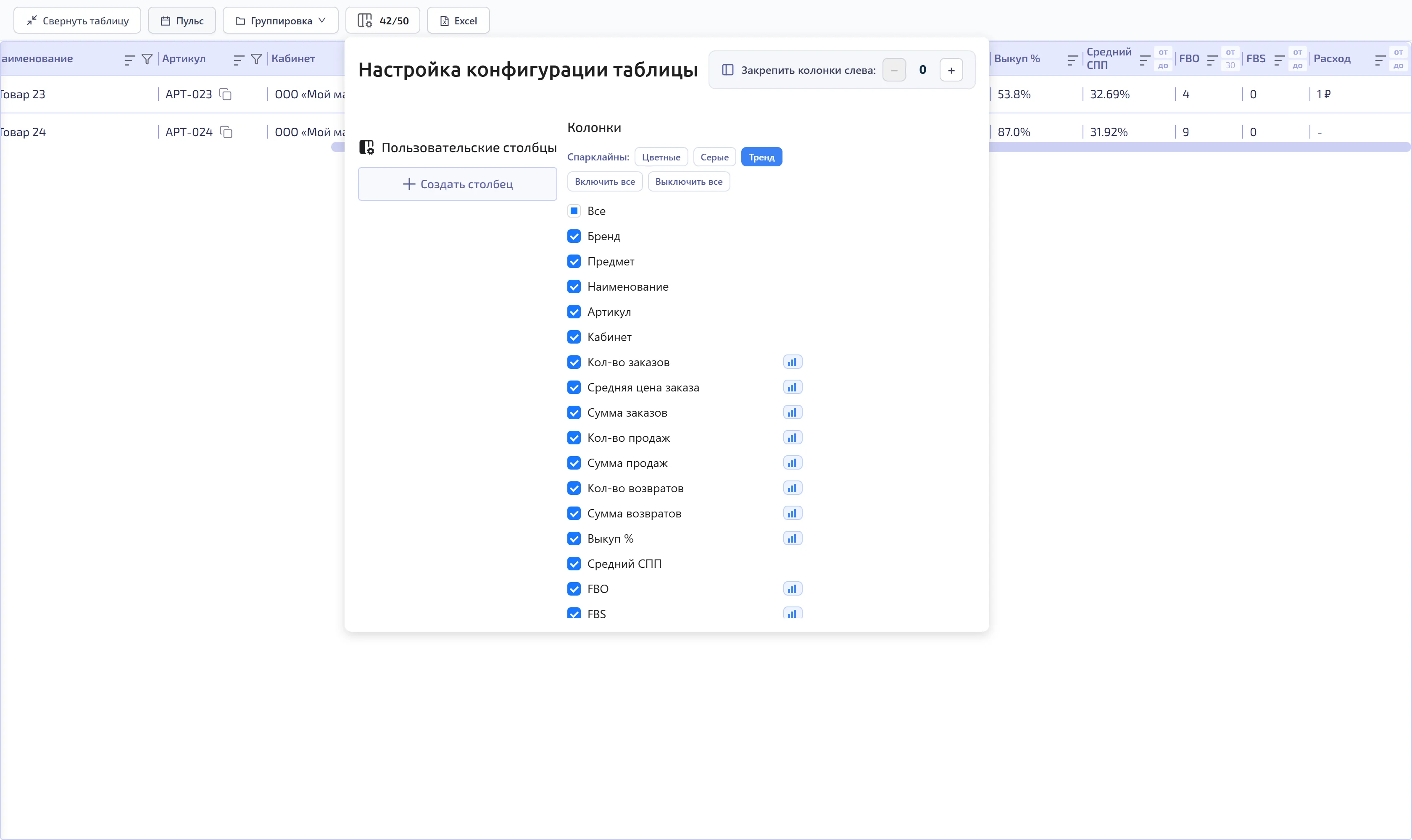Click Выключить все button
Viewport: 1412px width, 840px height.
(689, 182)
